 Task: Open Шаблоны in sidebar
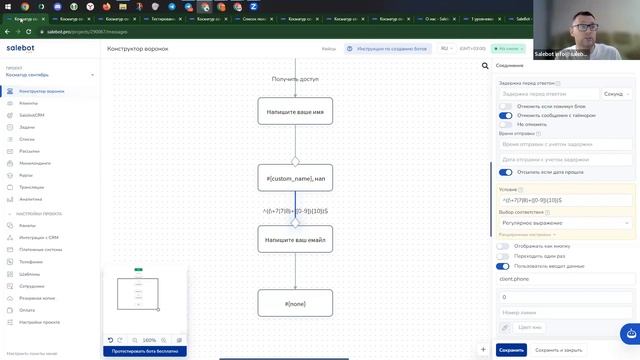point(29,274)
